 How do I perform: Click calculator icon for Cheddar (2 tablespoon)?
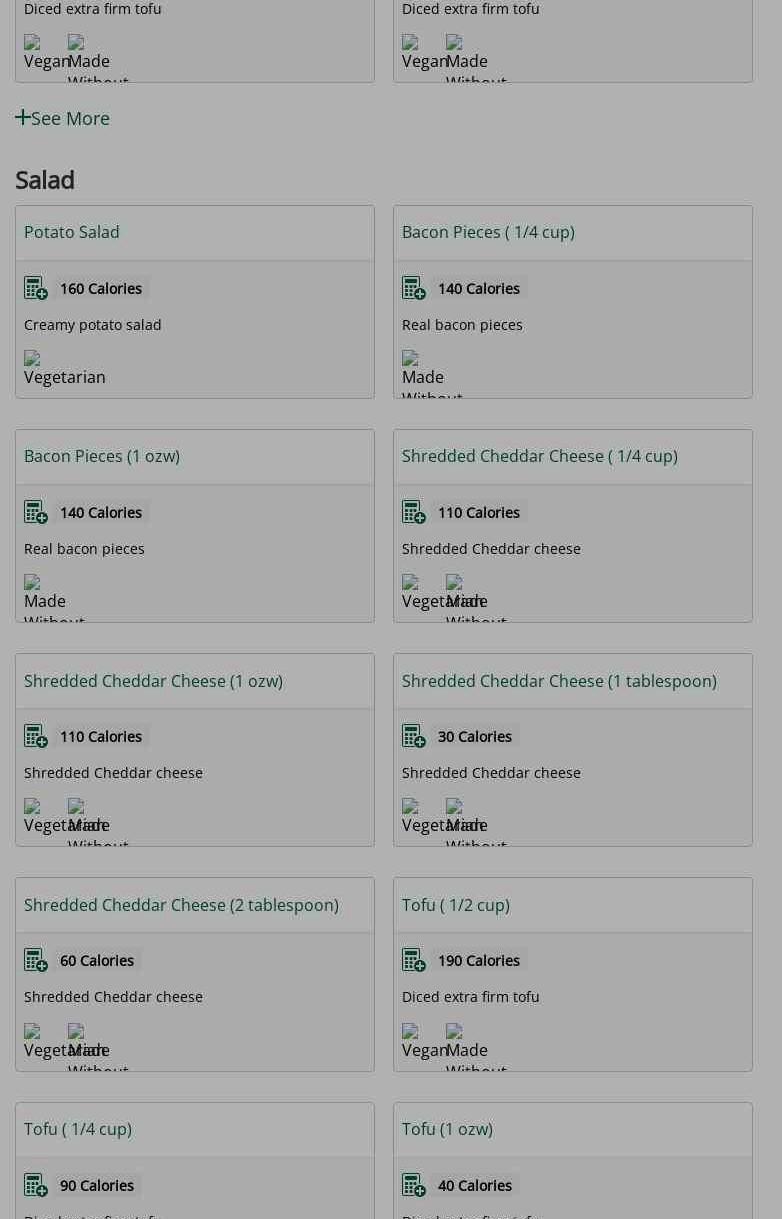click(36, 960)
